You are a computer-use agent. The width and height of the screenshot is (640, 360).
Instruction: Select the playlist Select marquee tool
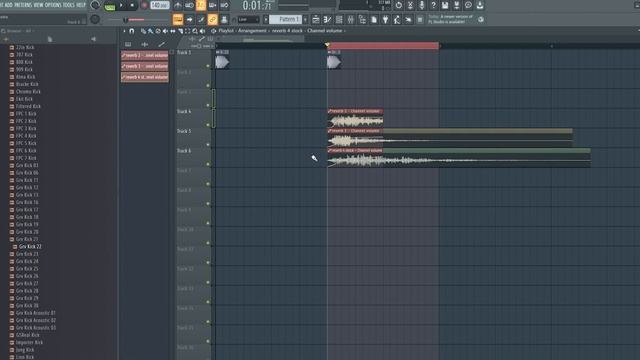pos(187,31)
